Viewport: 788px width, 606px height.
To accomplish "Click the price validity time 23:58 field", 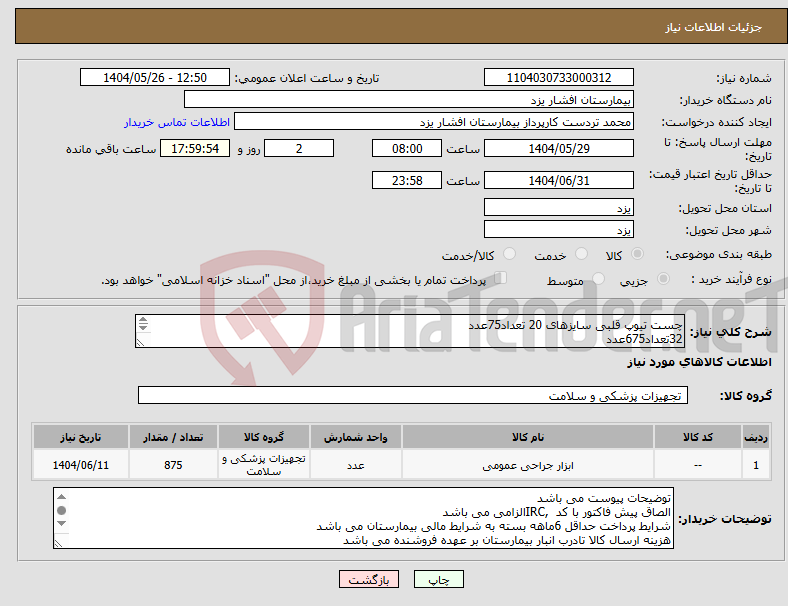I will [x=407, y=180].
